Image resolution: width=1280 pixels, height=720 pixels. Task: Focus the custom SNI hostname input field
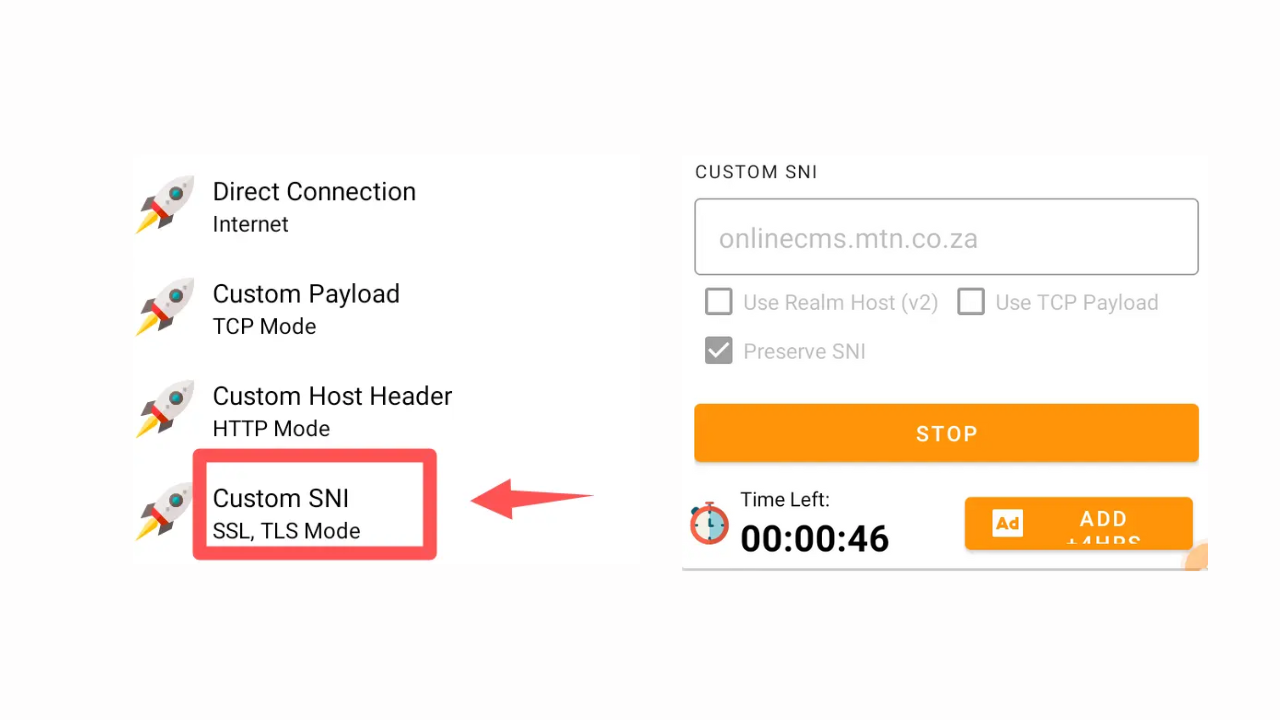[x=946, y=237]
